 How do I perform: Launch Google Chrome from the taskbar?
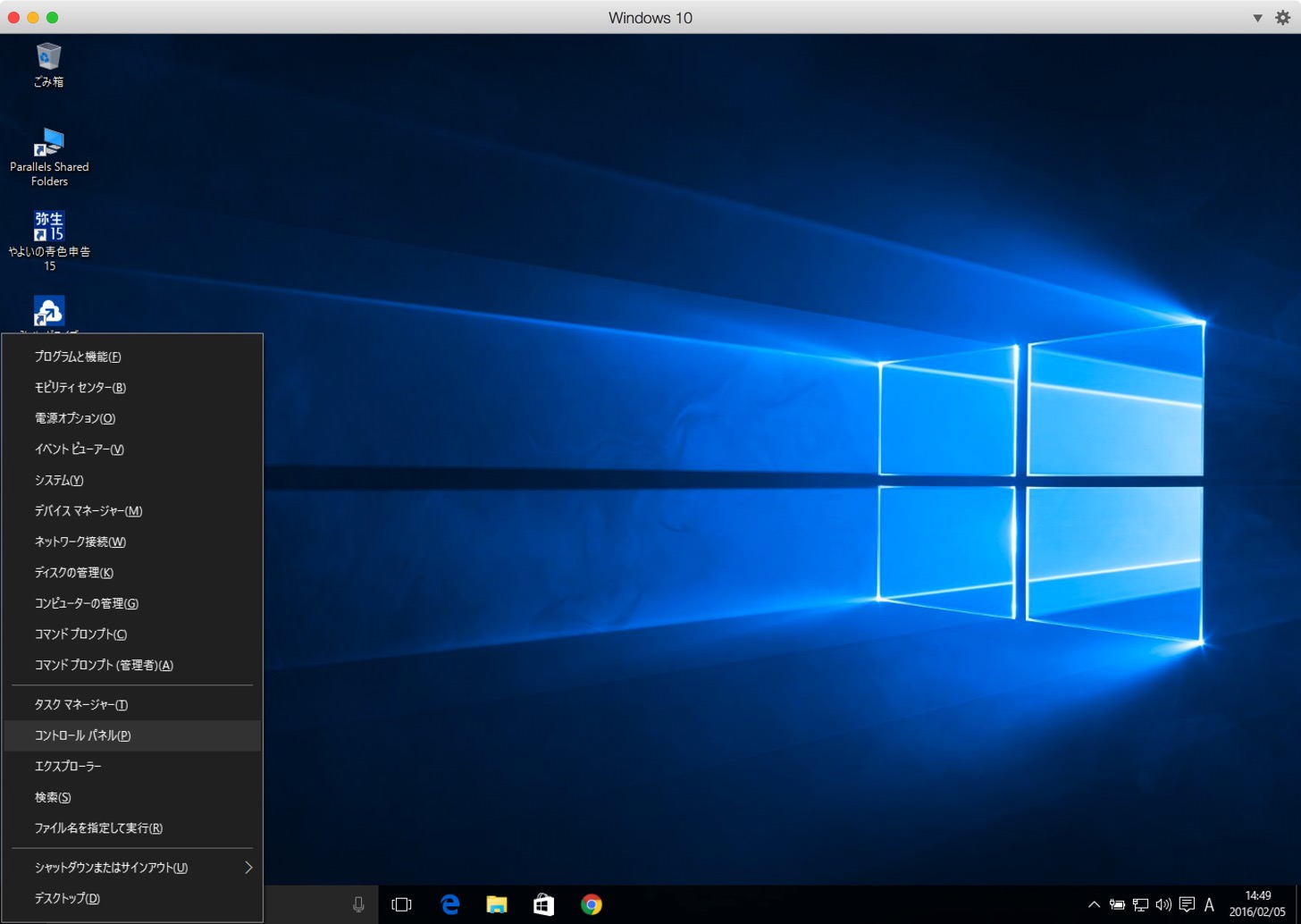pyautogui.click(x=591, y=904)
